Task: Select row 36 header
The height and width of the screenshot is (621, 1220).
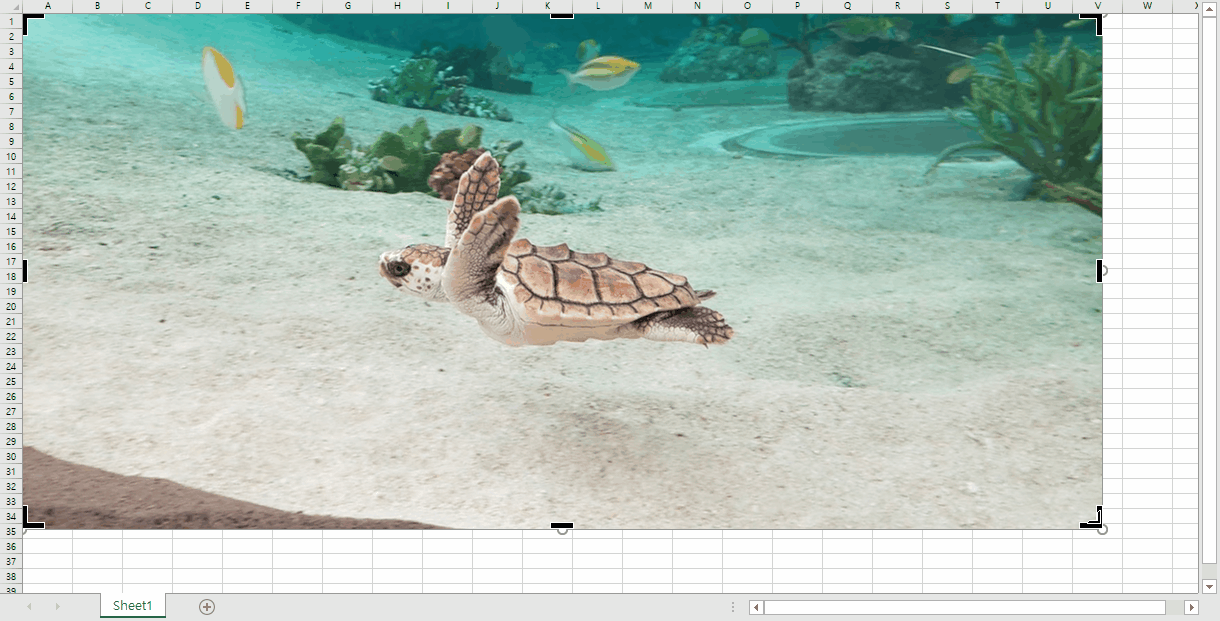Action: coord(11,546)
